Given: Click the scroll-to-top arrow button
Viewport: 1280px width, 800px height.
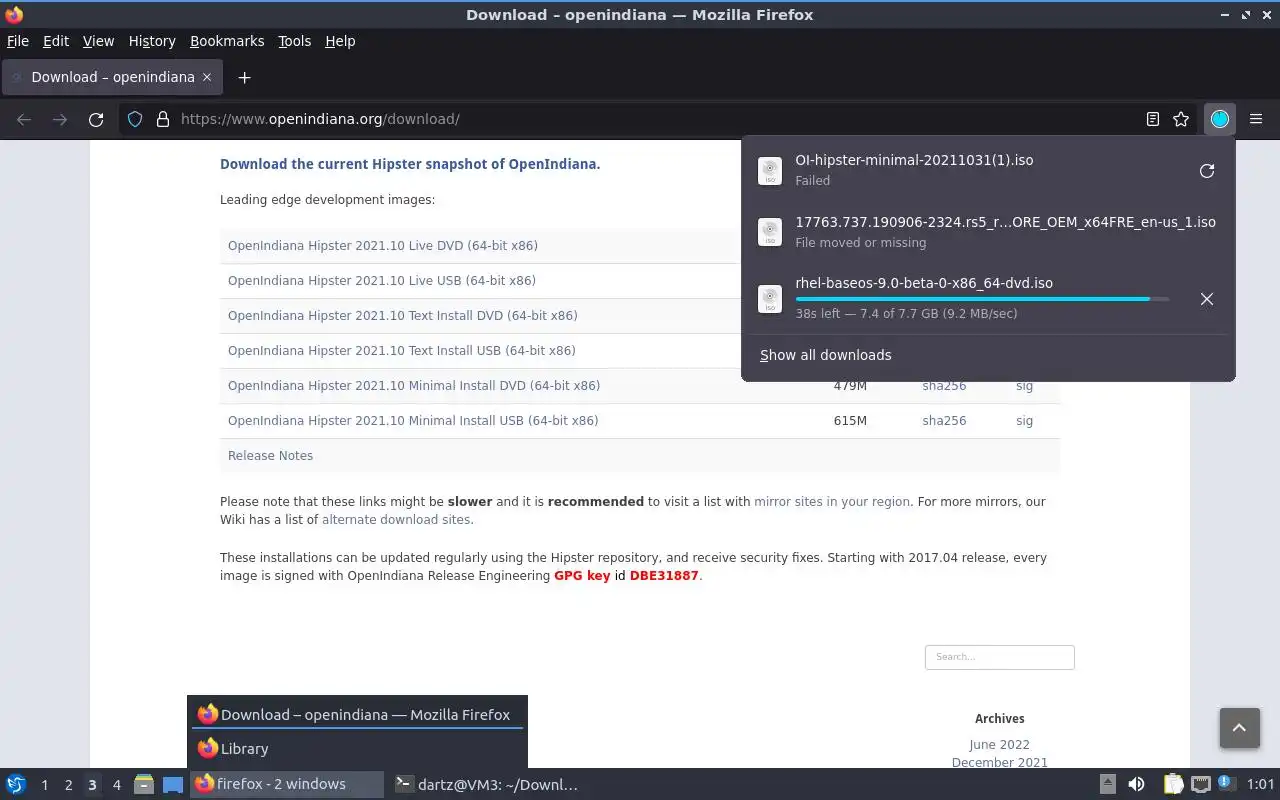Looking at the screenshot, I should (1239, 728).
